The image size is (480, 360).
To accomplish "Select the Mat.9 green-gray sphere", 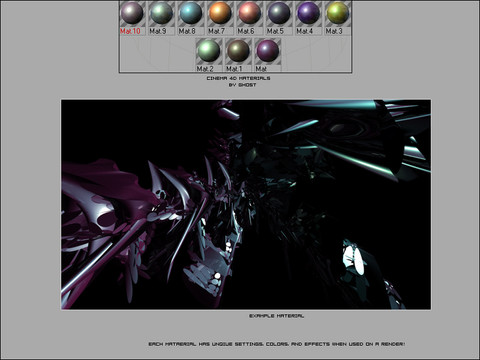I will click(x=161, y=13).
